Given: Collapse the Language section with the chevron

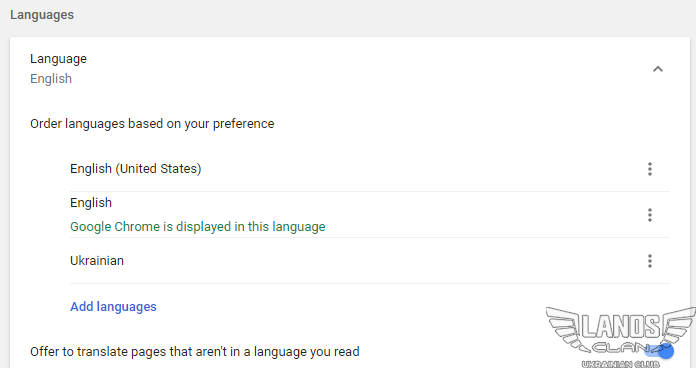Looking at the screenshot, I should [658, 69].
